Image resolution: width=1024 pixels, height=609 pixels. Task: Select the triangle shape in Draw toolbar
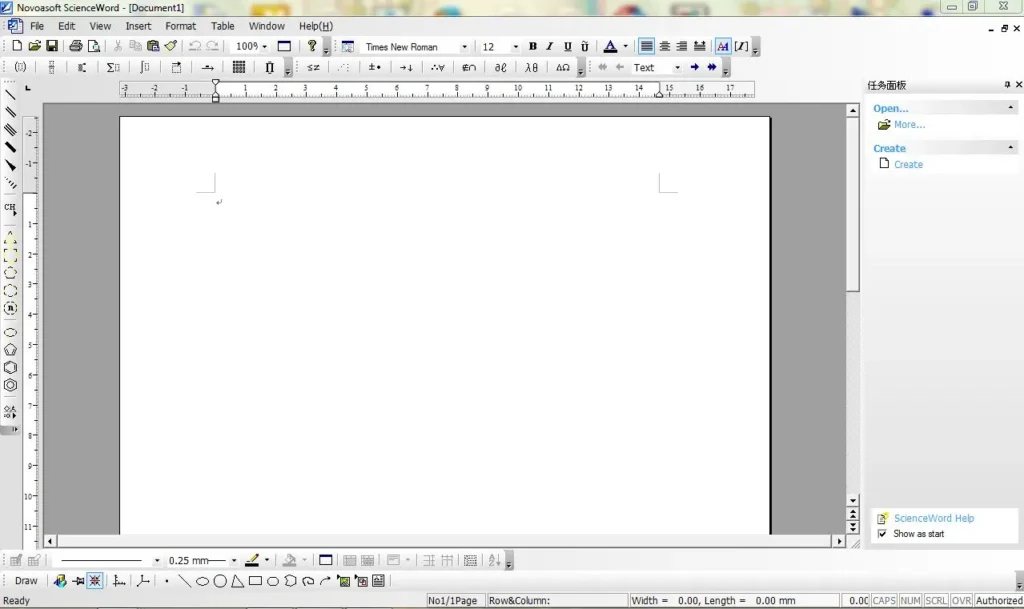(x=237, y=581)
